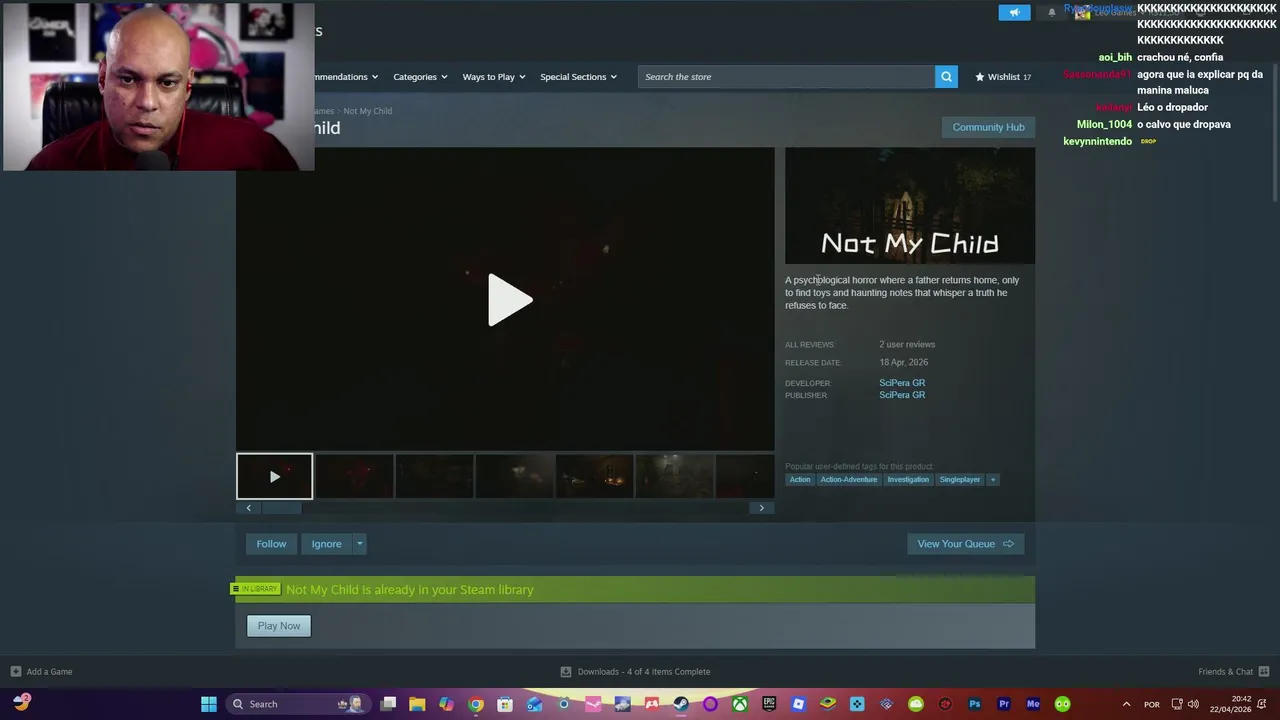This screenshot has height=720, width=1280.
Task: Launch Premiere Pro from taskbar
Action: (1004, 704)
